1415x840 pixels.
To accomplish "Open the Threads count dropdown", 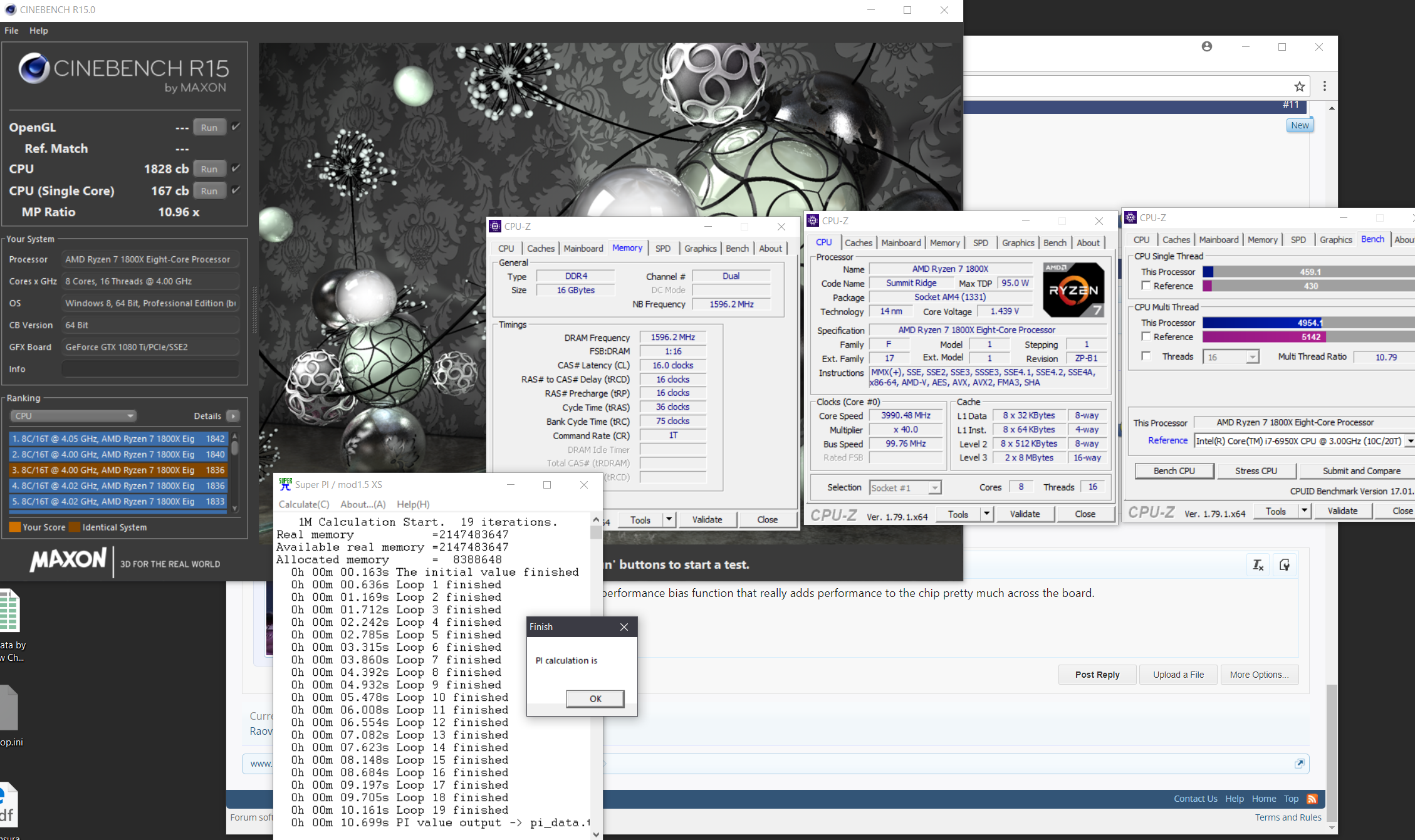I will pyautogui.click(x=1231, y=357).
